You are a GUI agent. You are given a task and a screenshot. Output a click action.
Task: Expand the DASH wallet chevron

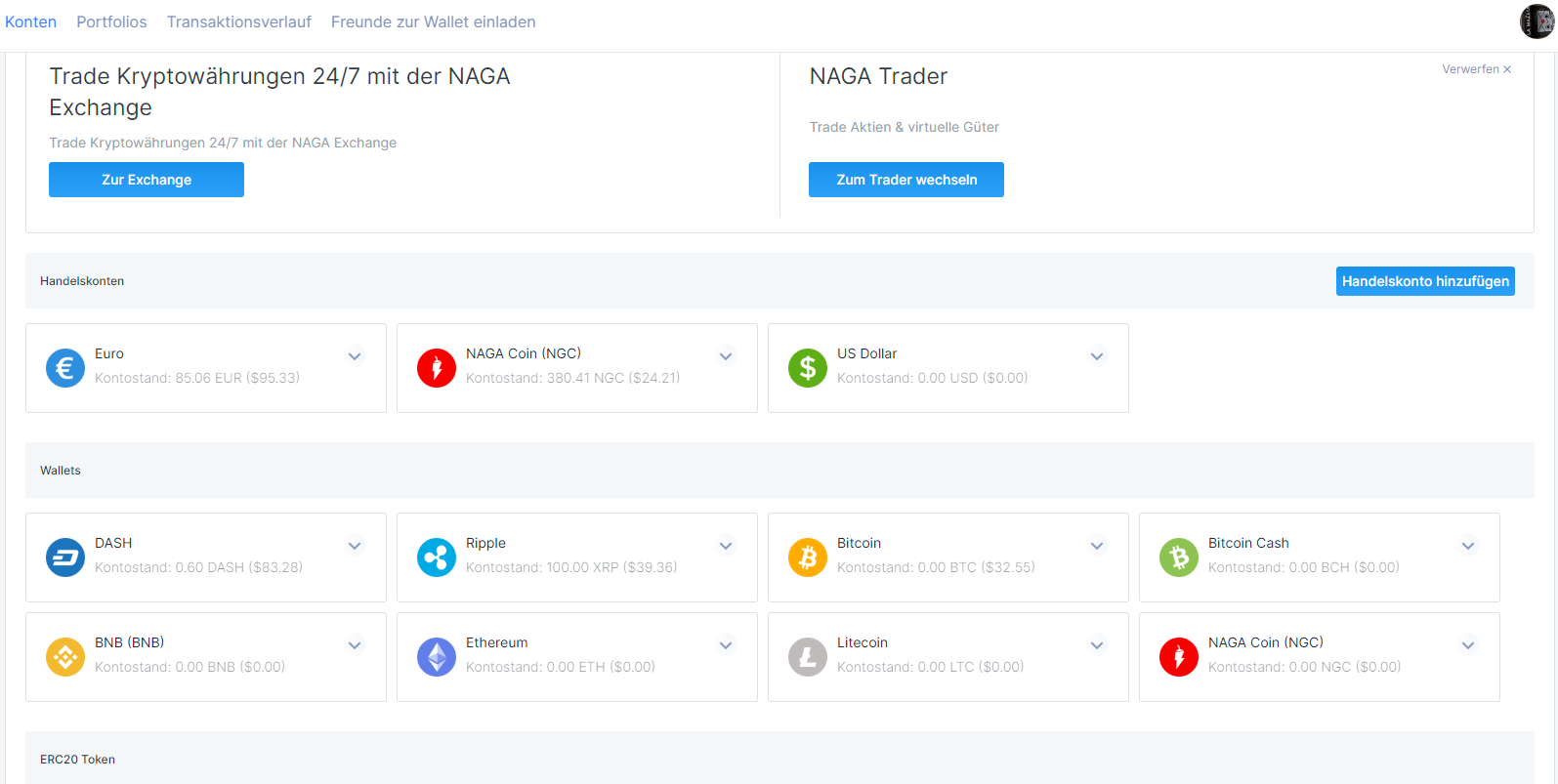tap(356, 546)
